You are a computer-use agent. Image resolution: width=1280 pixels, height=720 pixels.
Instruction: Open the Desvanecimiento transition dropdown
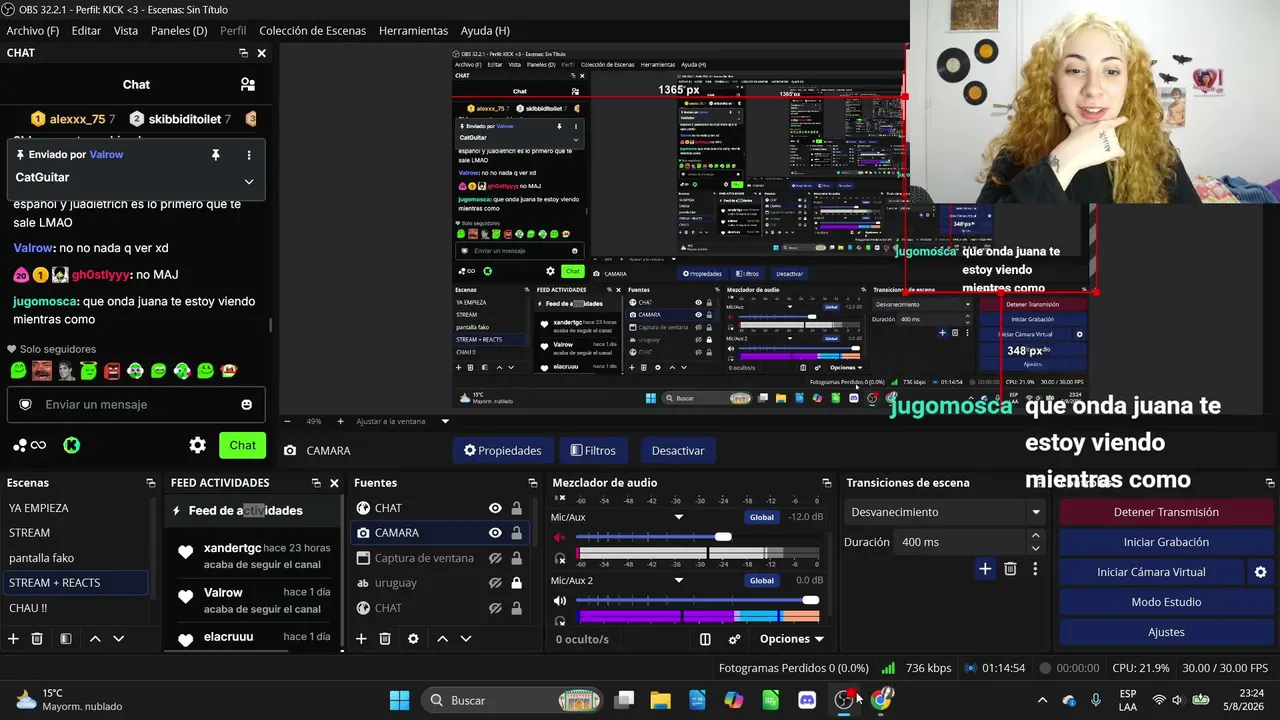[944, 512]
